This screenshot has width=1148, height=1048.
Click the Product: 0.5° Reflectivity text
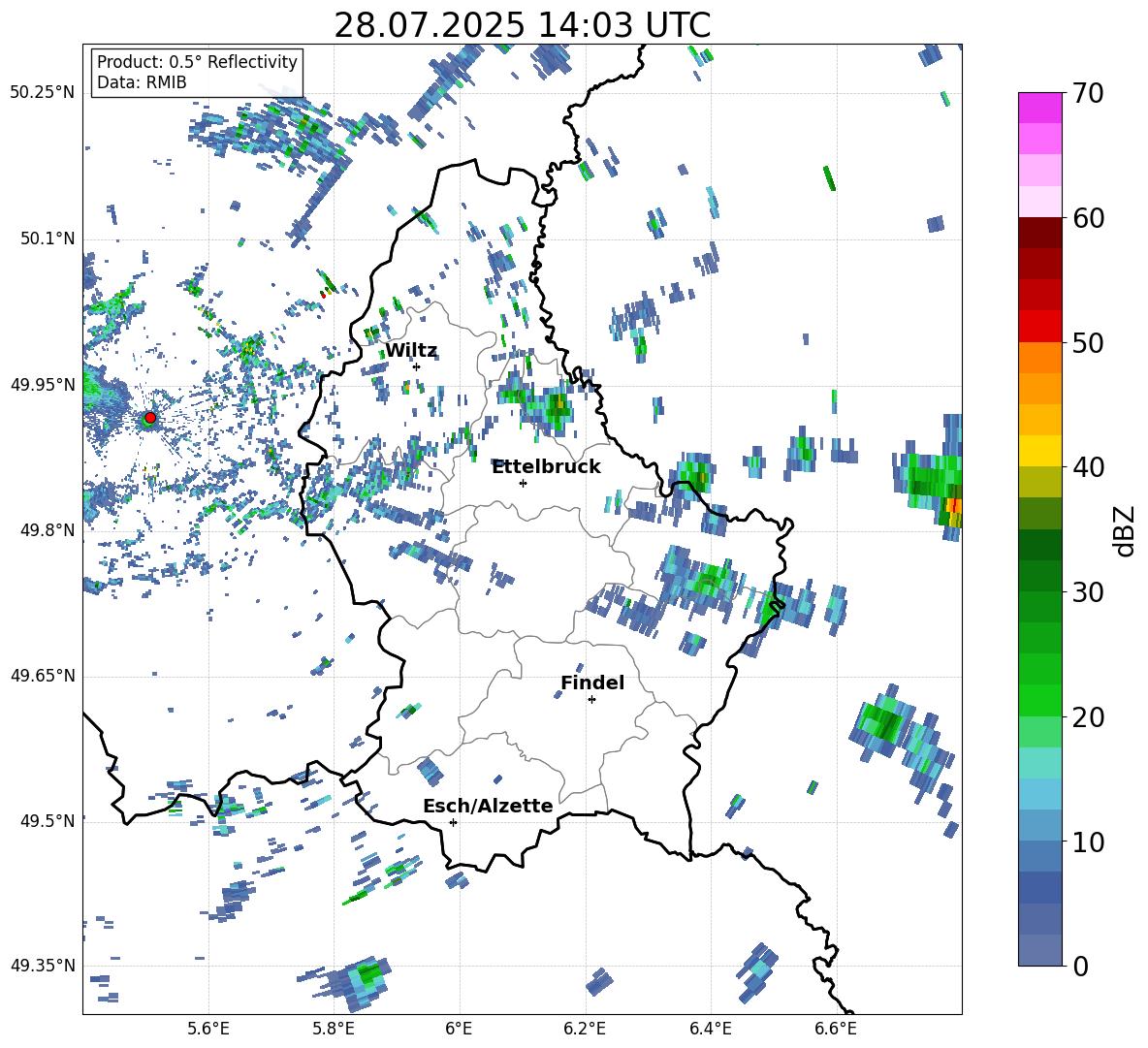click(x=197, y=61)
